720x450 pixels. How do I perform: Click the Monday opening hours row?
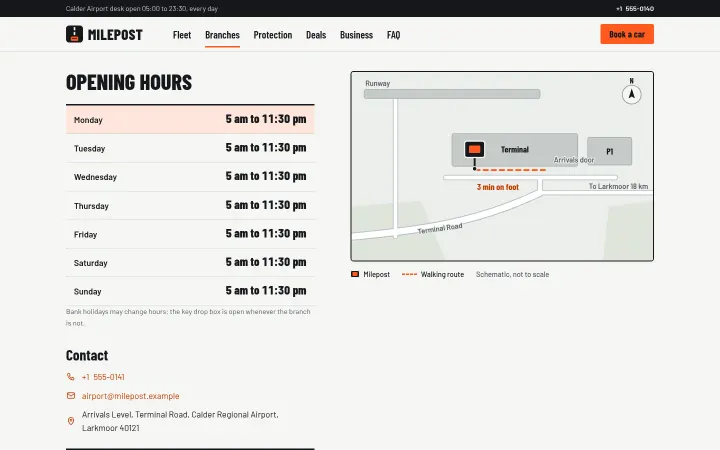[190, 119]
